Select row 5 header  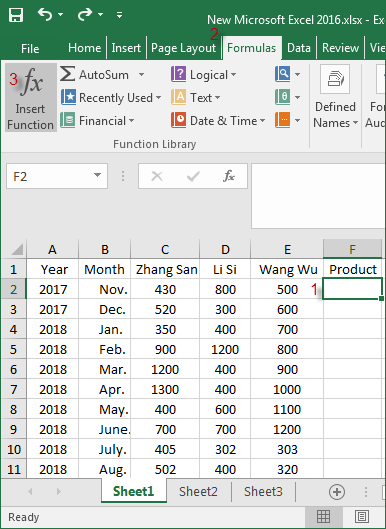14,349
